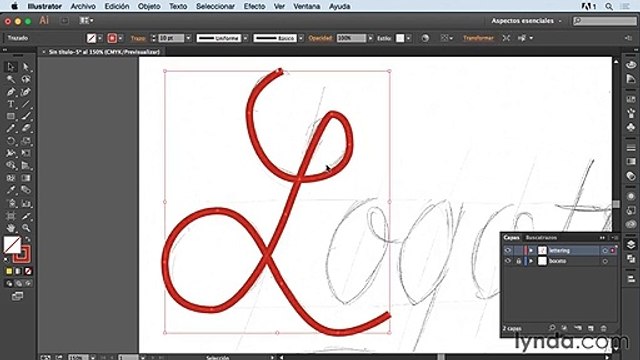Select the Blend tool
This screenshot has height=360, width=640.
coord(26,190)
